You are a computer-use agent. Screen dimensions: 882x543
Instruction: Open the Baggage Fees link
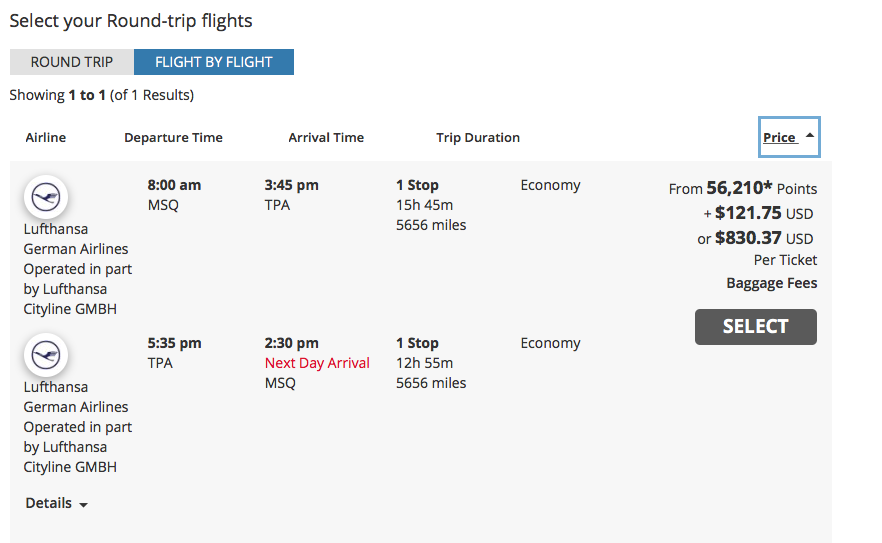pyautogui.click(x=771, y=283)
